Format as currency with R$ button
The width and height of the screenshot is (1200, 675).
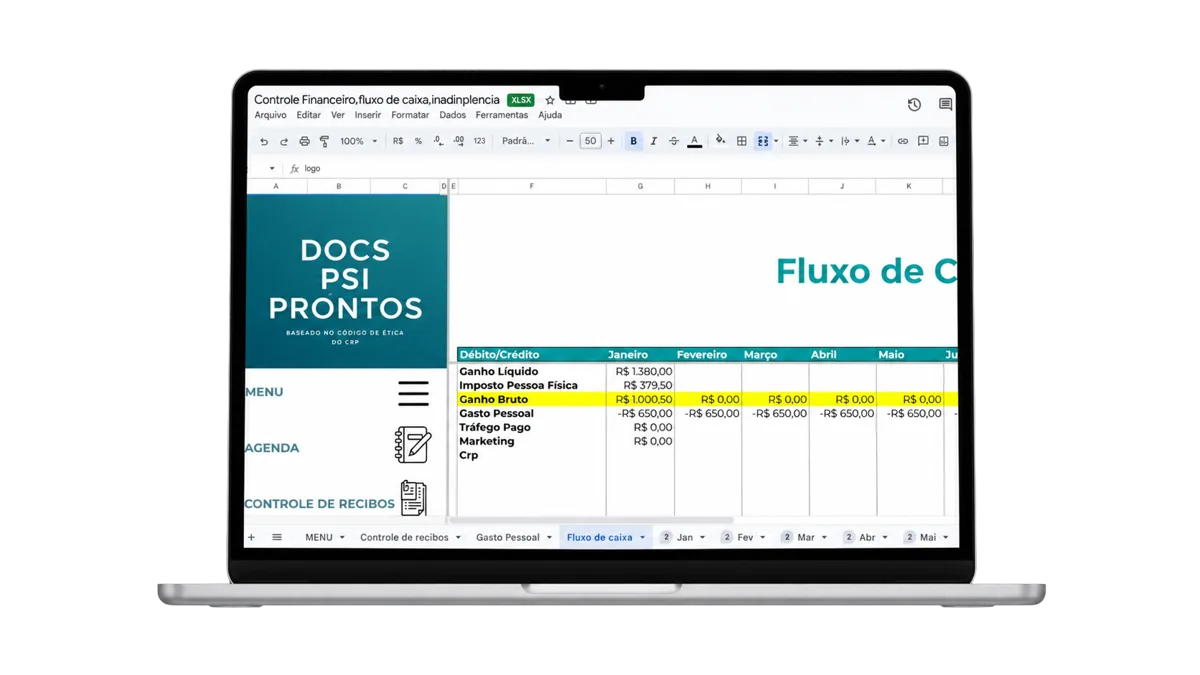coord(398,142)
